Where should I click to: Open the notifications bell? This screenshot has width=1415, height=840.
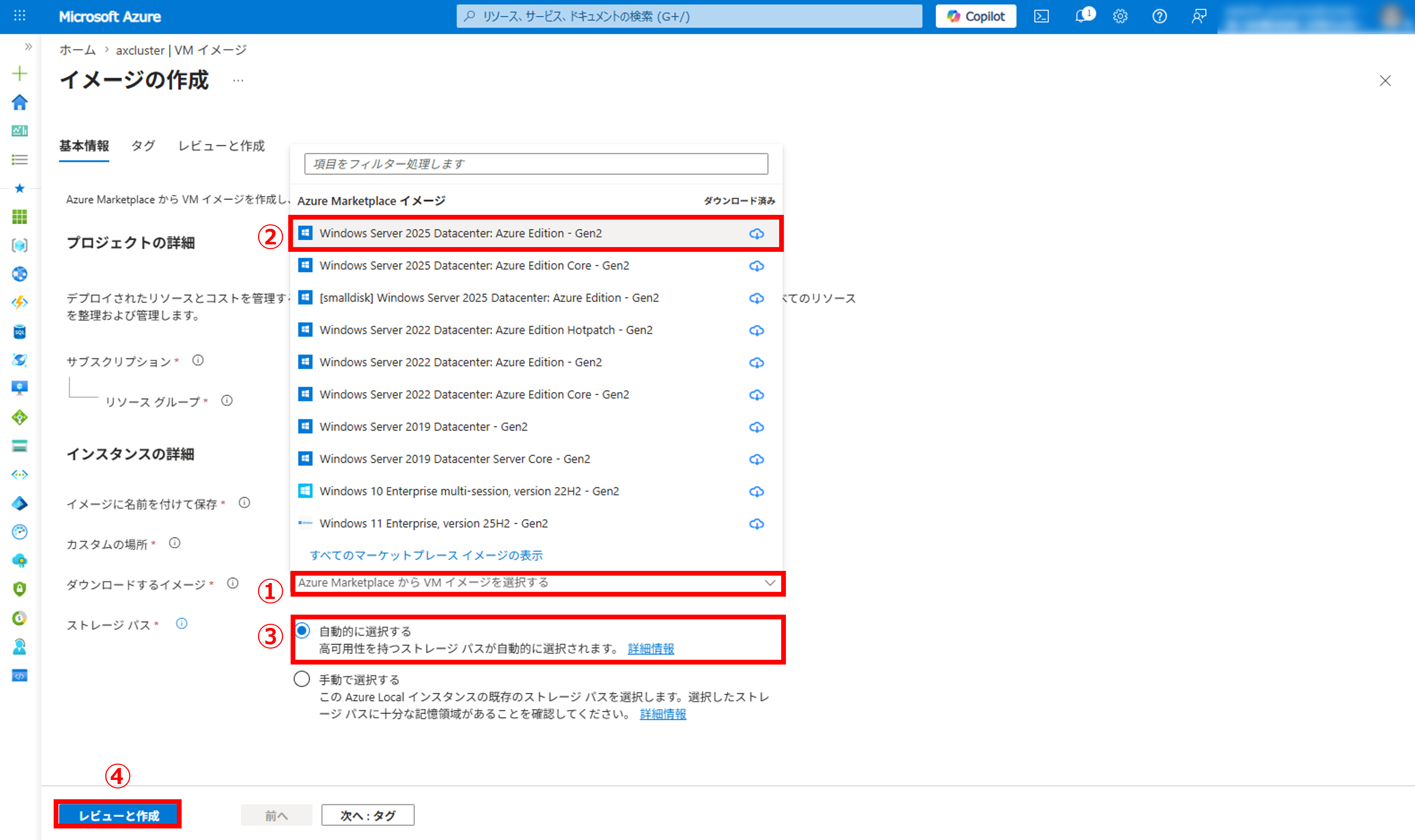click(1082, 16)
